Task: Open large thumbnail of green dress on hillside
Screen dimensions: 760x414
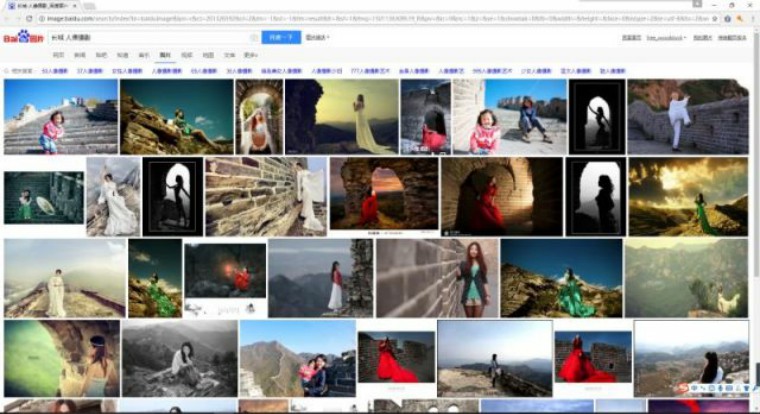Action: coord(561,278)
